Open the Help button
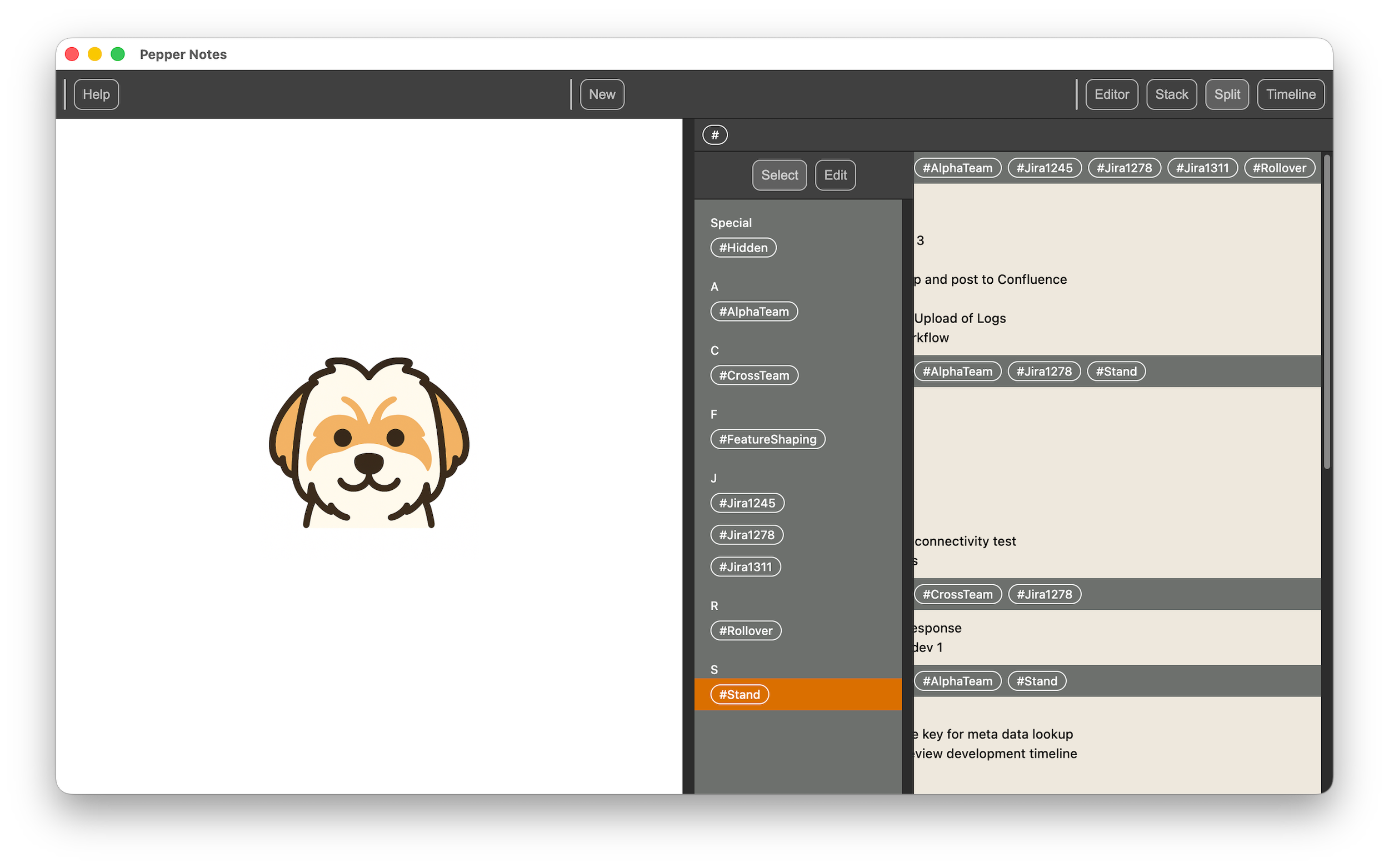 coord(96,94)
